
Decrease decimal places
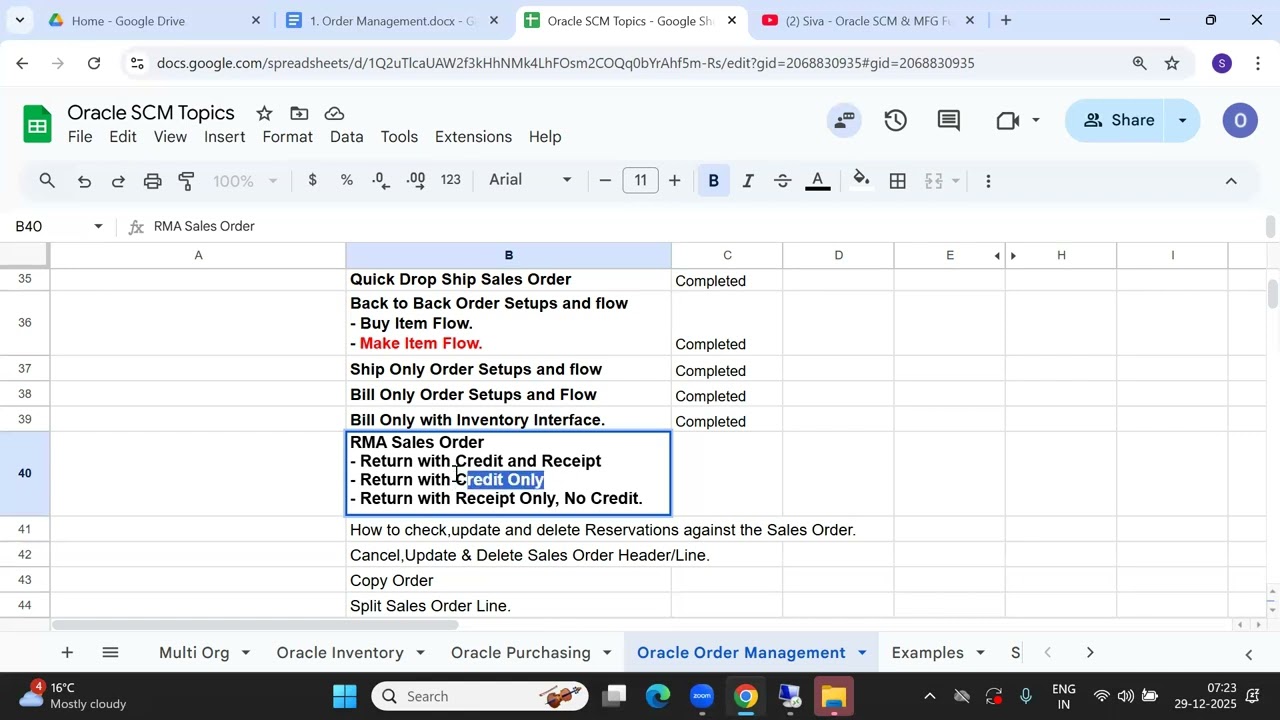pyautogui.click(x=381, y=180)
